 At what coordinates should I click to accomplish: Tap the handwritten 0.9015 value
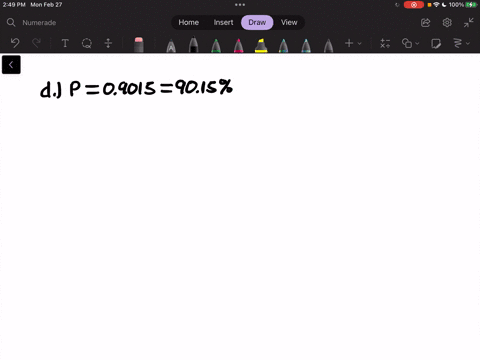tap(129, 89)
